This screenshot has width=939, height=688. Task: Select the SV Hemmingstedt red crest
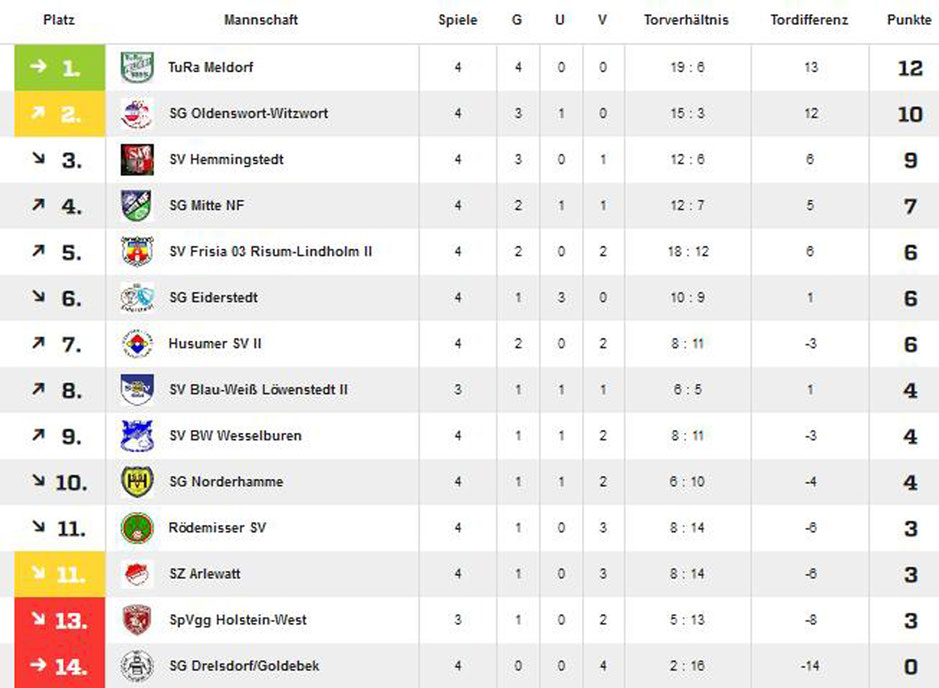pos(137,159)
